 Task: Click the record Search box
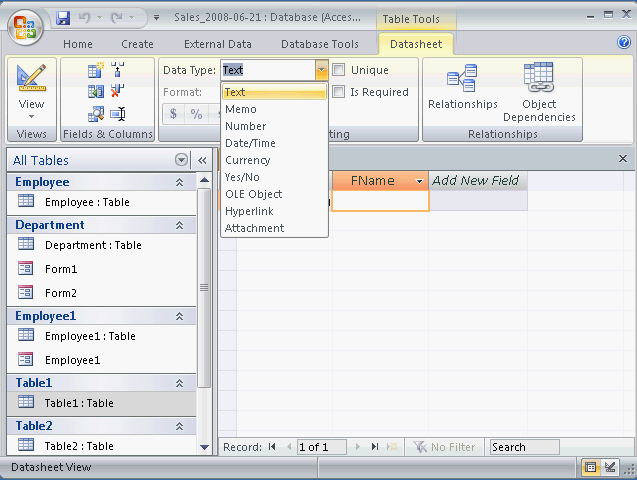[524, 447]
